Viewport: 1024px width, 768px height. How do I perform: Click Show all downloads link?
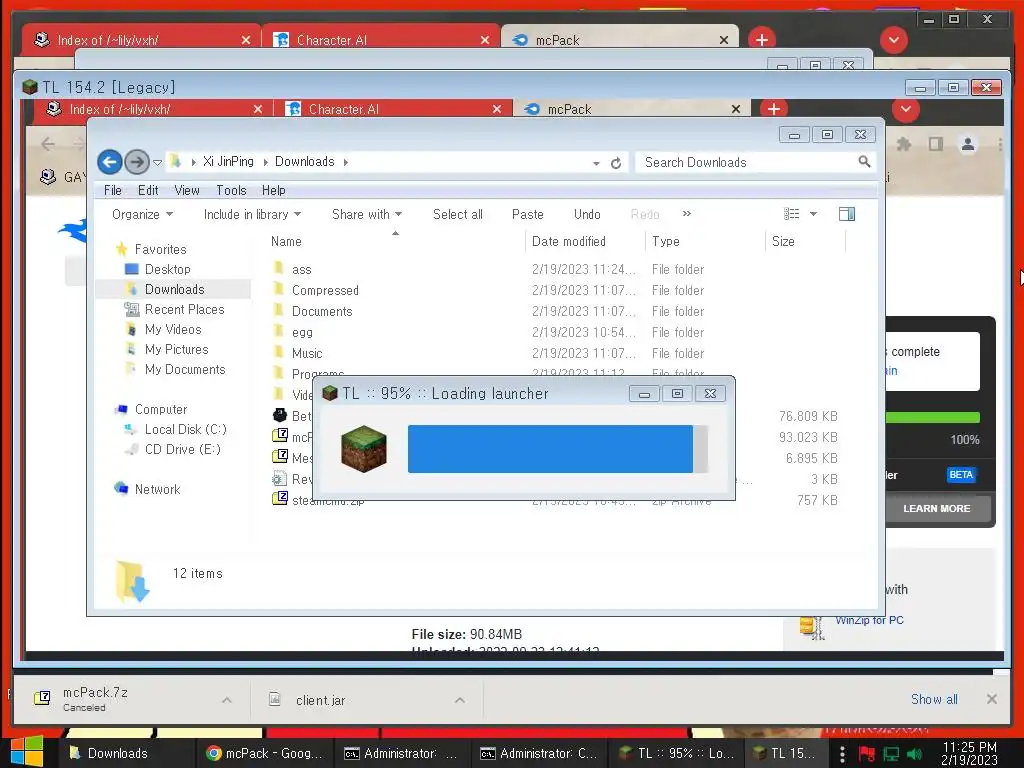coord(934,699)
